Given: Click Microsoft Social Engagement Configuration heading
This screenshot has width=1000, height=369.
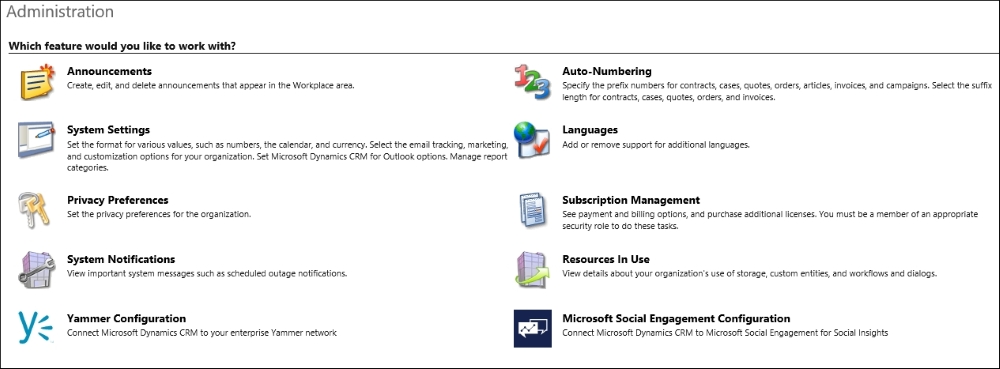Looking at the screenshot, I should pyautogui.click(x=676, y=319).
